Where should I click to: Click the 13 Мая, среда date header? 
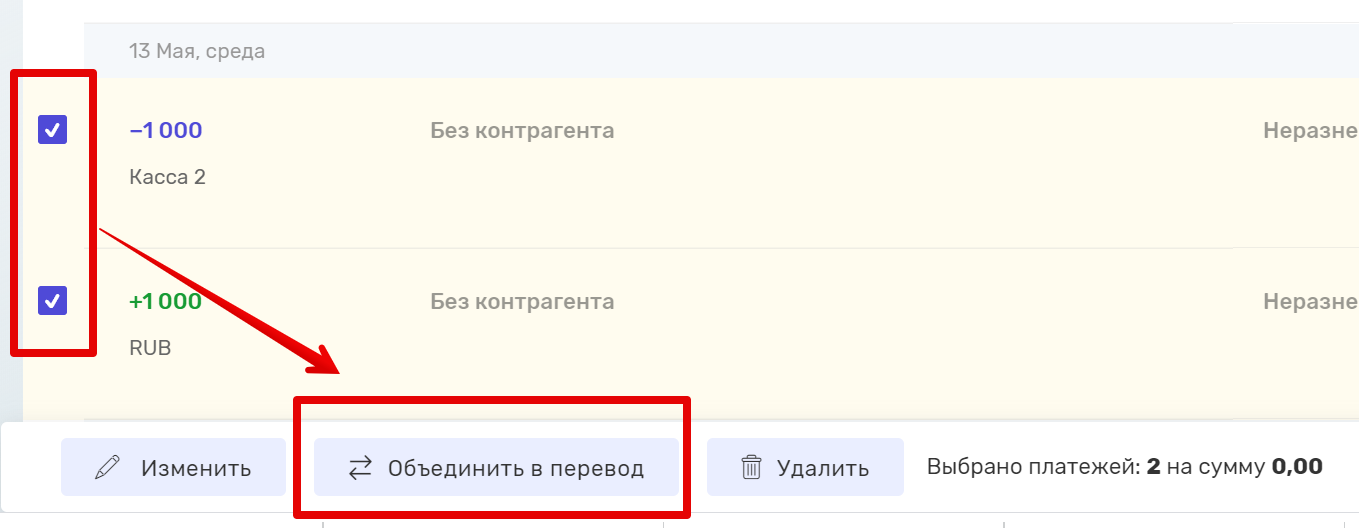[197, 50]
